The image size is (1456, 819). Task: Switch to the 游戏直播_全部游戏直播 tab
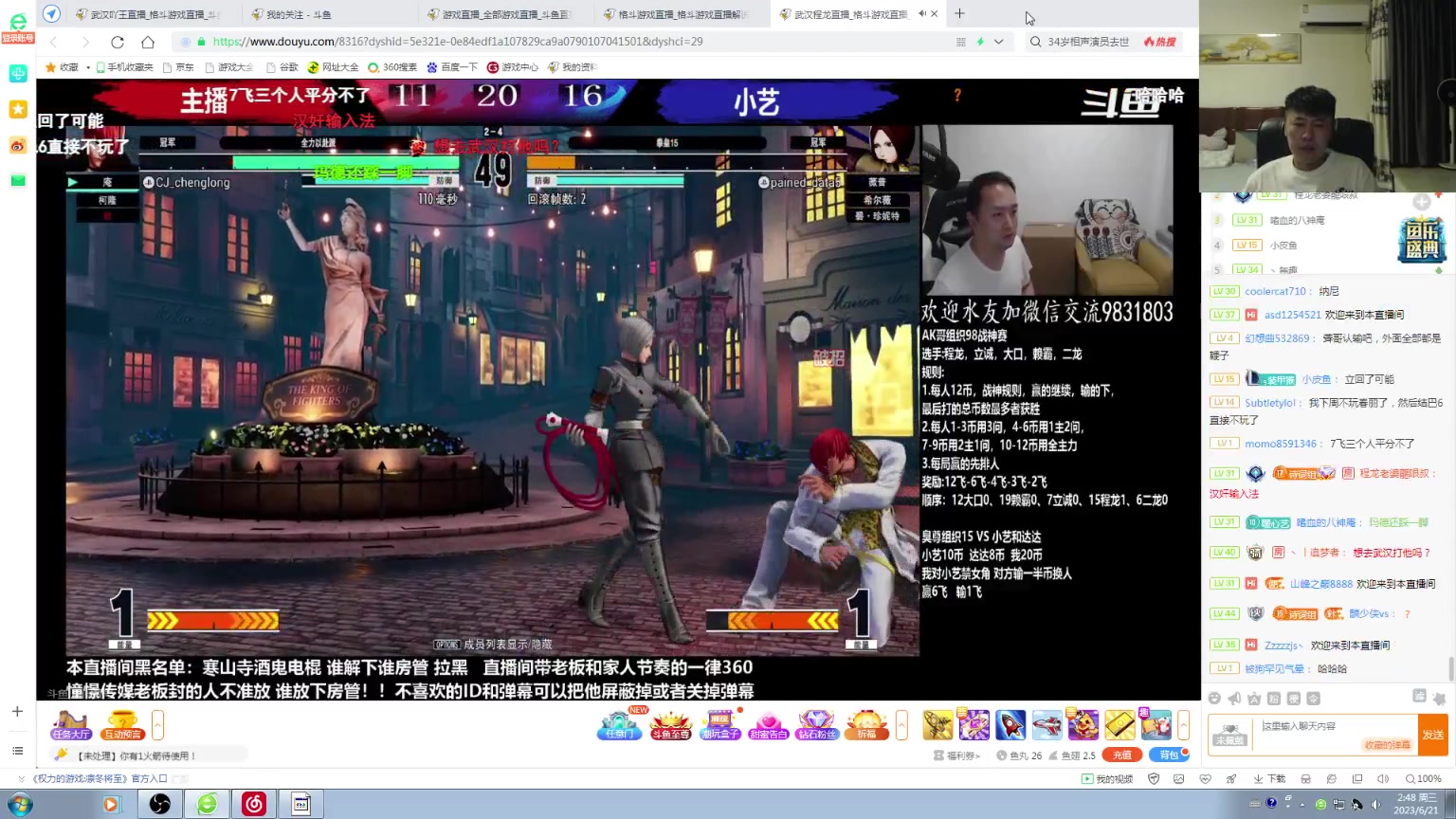pos(504,14)
